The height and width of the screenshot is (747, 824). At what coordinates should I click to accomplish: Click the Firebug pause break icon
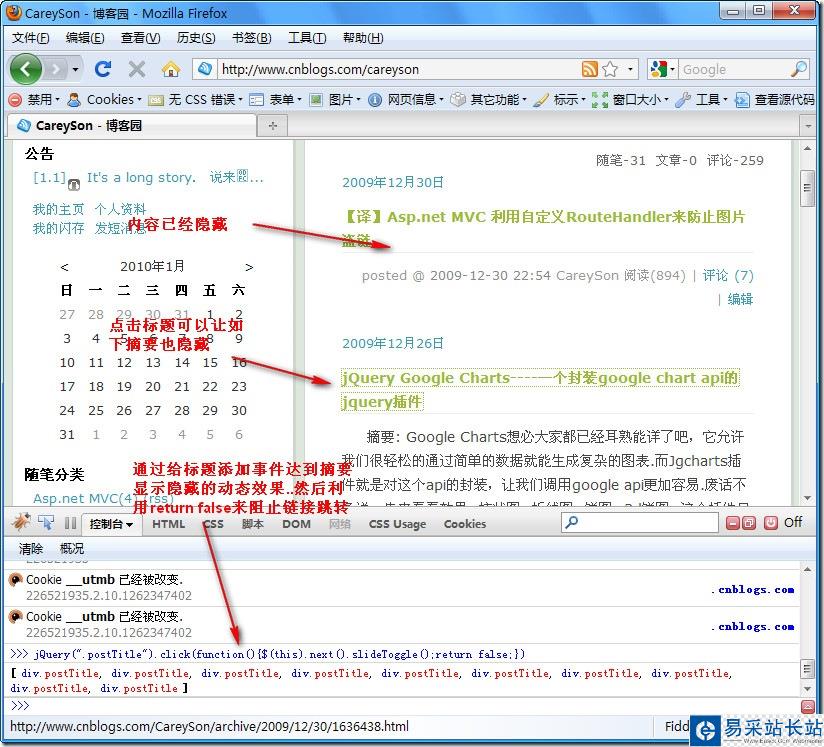[x=70, y=523]
